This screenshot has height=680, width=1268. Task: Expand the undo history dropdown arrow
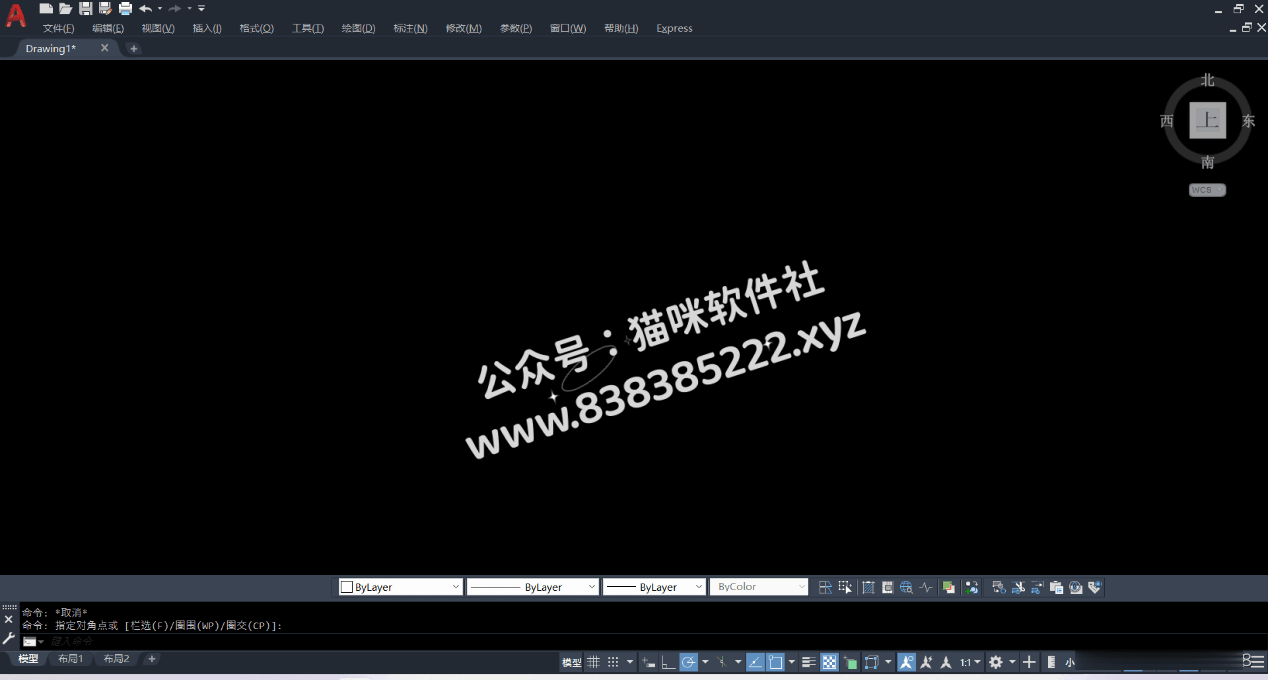click(x=159, y=8)
